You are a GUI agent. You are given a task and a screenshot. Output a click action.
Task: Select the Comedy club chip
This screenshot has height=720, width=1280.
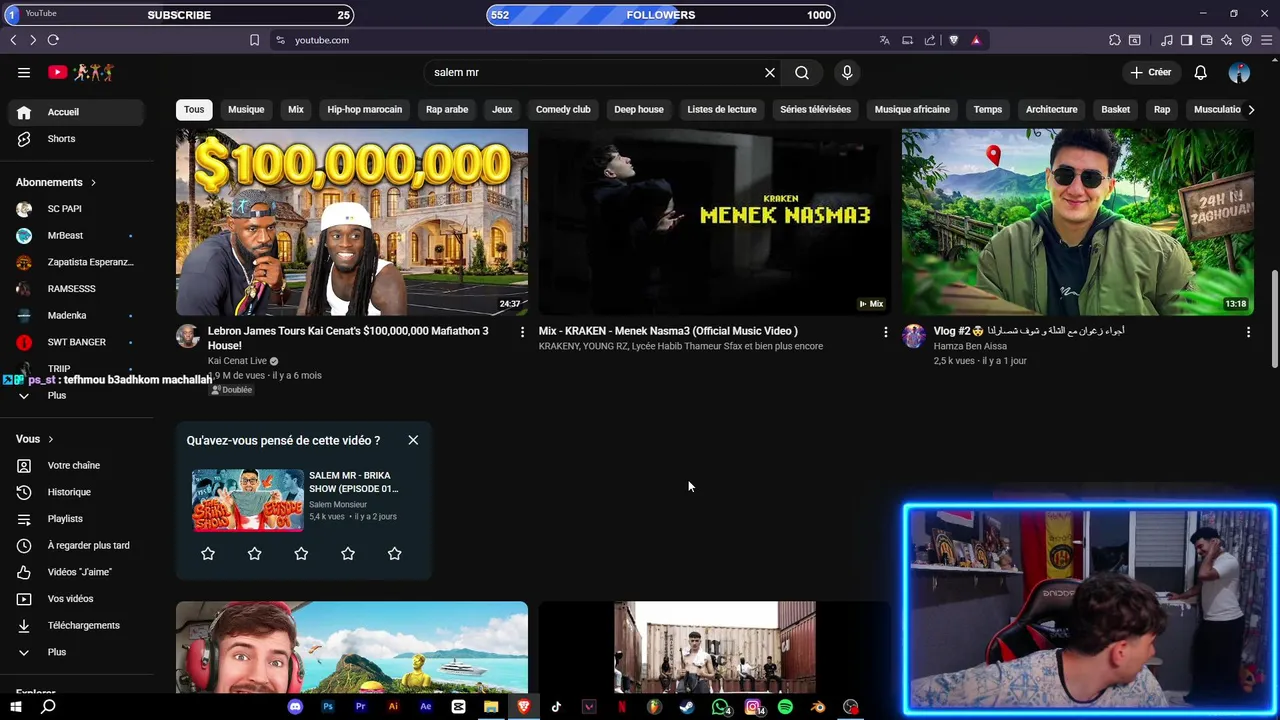[x=563, y=109]
